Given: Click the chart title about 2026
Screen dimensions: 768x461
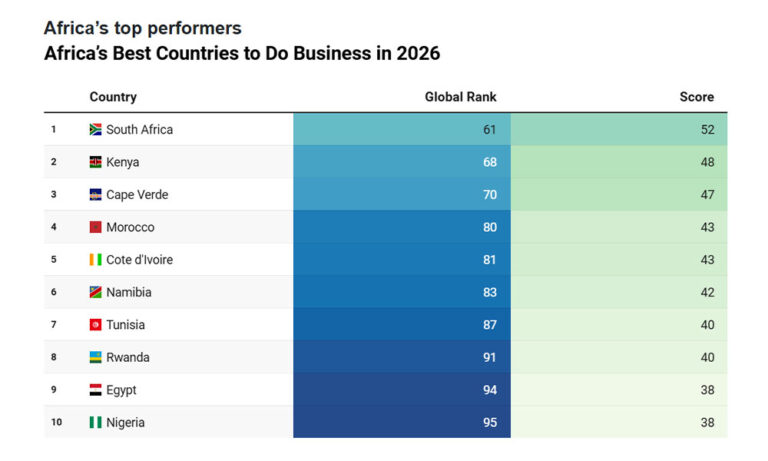Looking at the screenshot, I should tap(242, 53).
